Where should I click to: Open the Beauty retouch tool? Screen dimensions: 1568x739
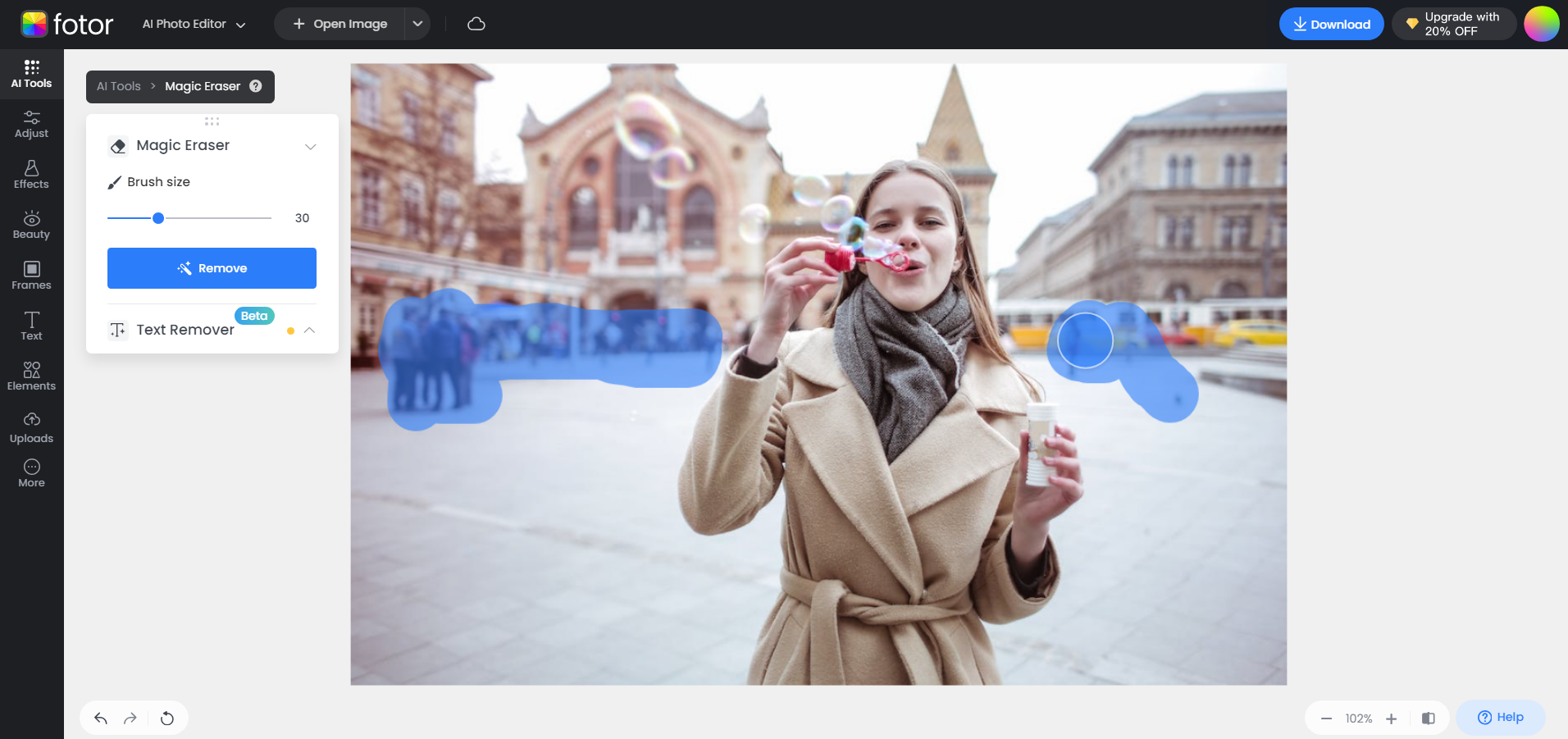click(x=31, y=225)
